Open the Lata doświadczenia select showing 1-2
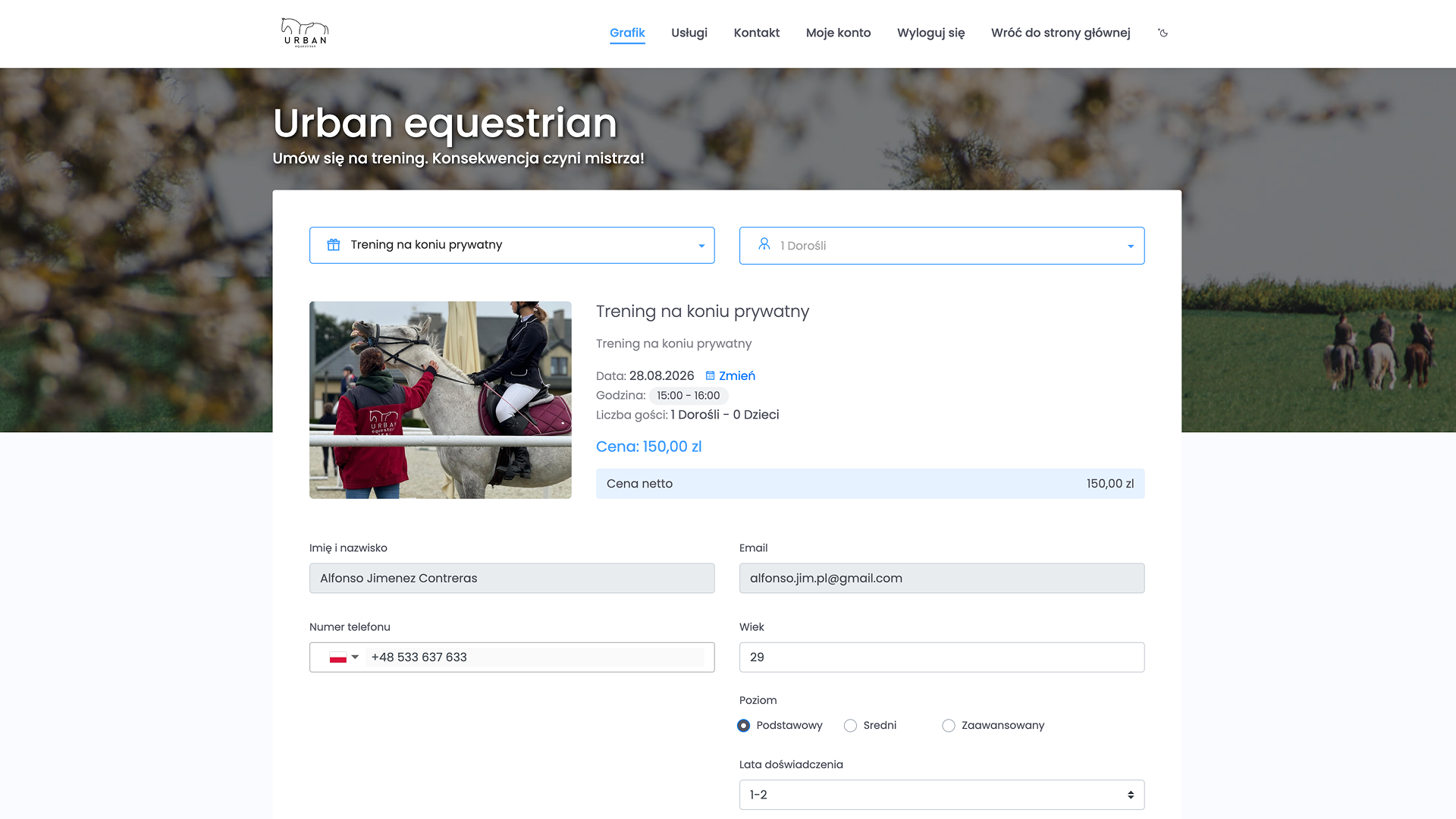Screen dimensions: 1456x819 [x=942, y=795]
